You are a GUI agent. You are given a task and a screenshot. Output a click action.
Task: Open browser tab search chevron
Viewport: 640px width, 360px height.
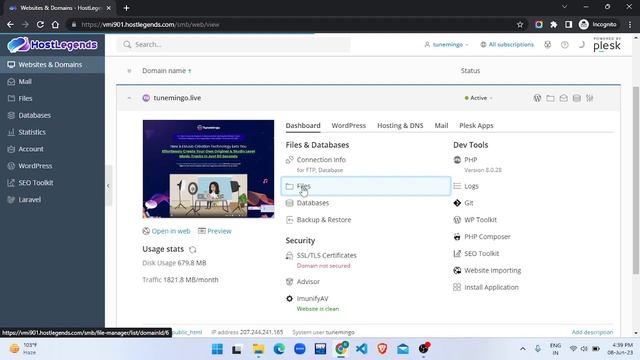[564, 7]
